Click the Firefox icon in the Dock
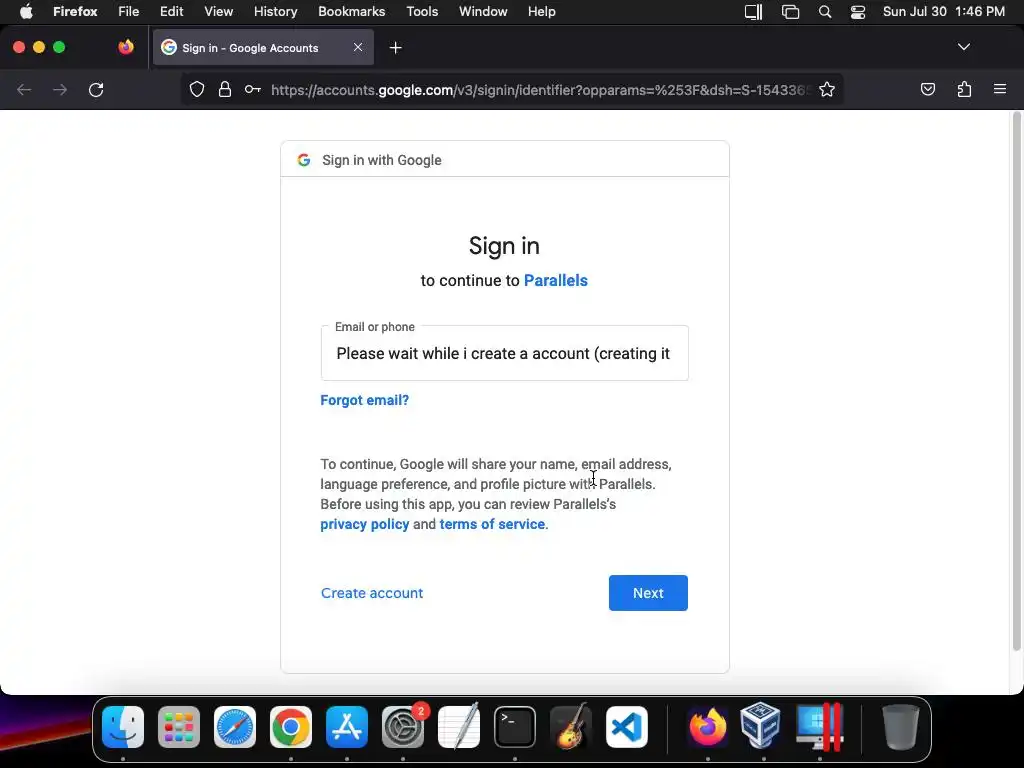The width and height of the screenshot is (1024, 768). pyautogui.click(x=707, y=727)
